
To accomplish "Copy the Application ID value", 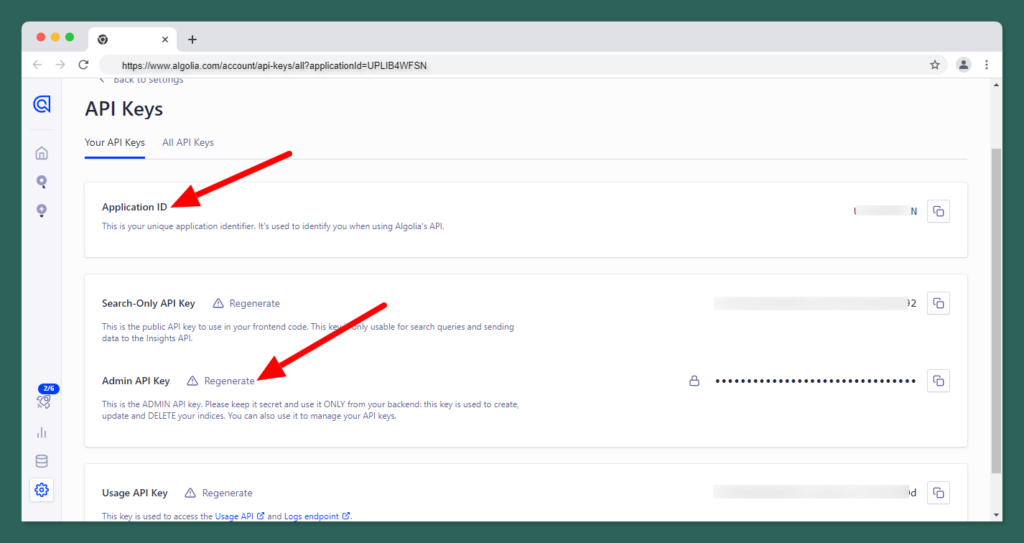I will (x=937, y=211).
